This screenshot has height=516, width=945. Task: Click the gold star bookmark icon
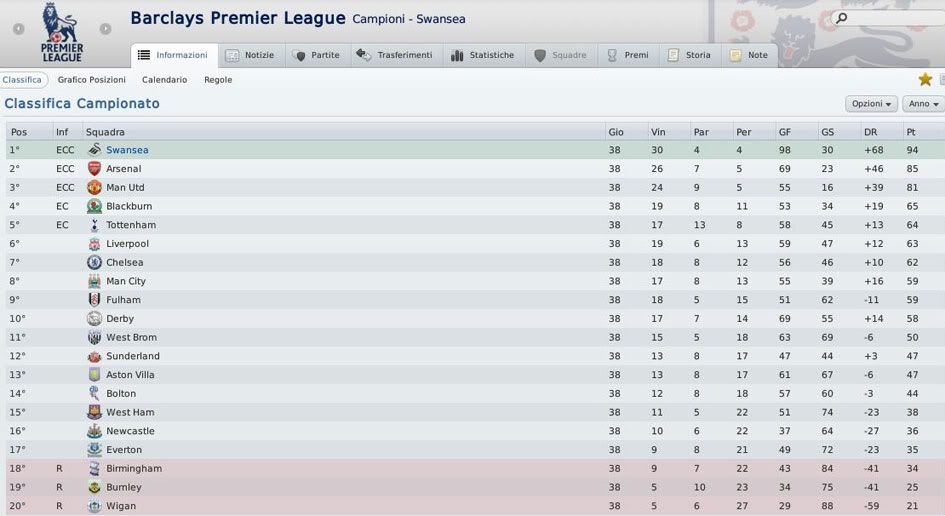[925, 79]
